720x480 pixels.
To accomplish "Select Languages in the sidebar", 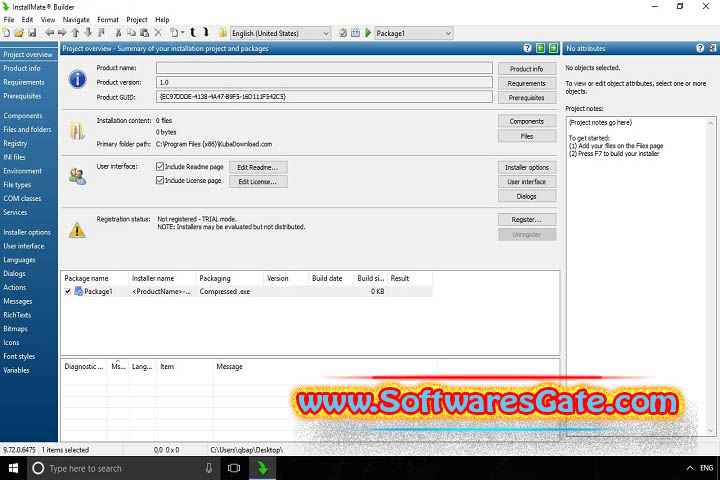I will pos(19,260).
